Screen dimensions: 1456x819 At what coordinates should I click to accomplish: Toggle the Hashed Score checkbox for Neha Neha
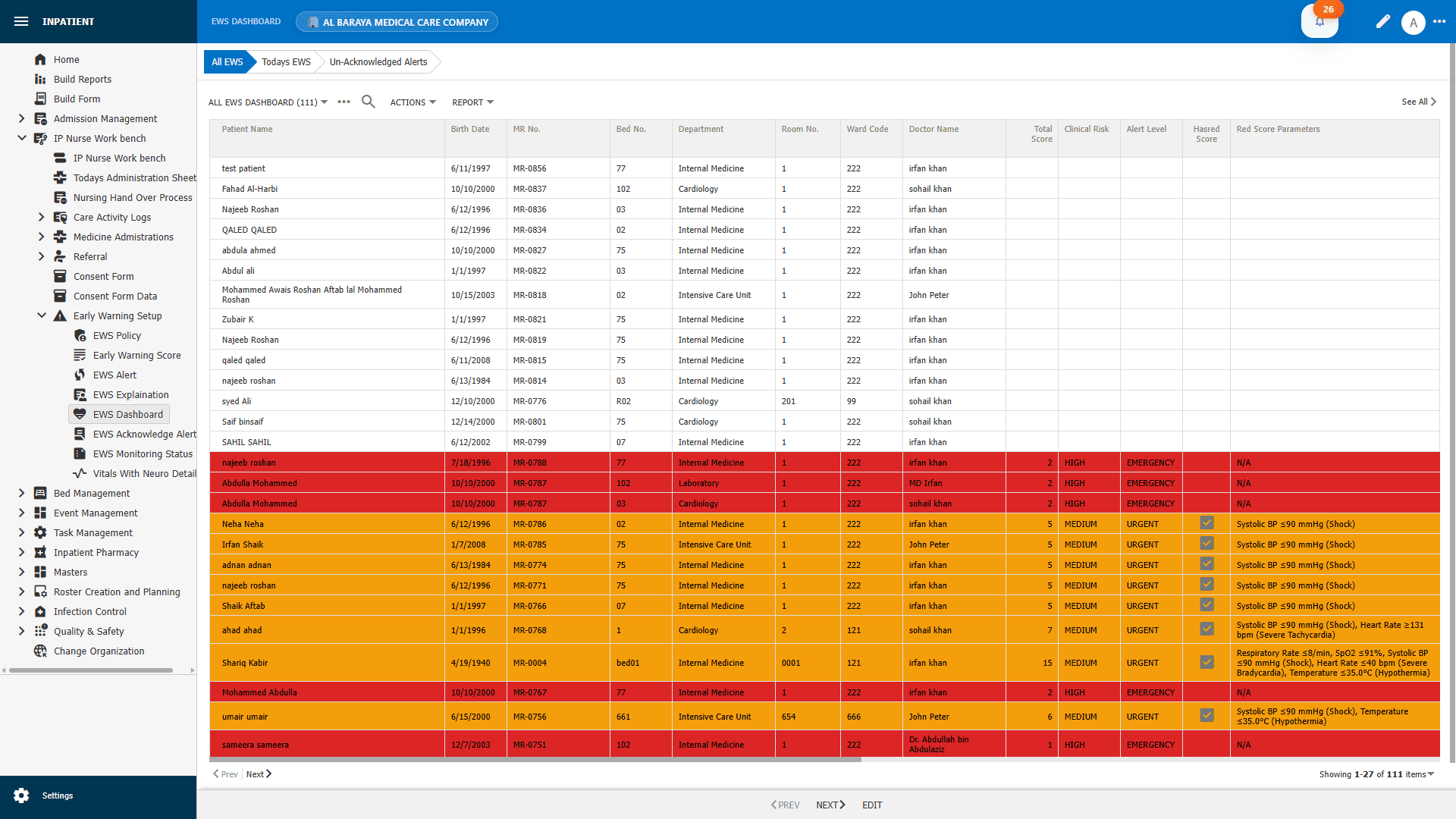pos(1207,522)
